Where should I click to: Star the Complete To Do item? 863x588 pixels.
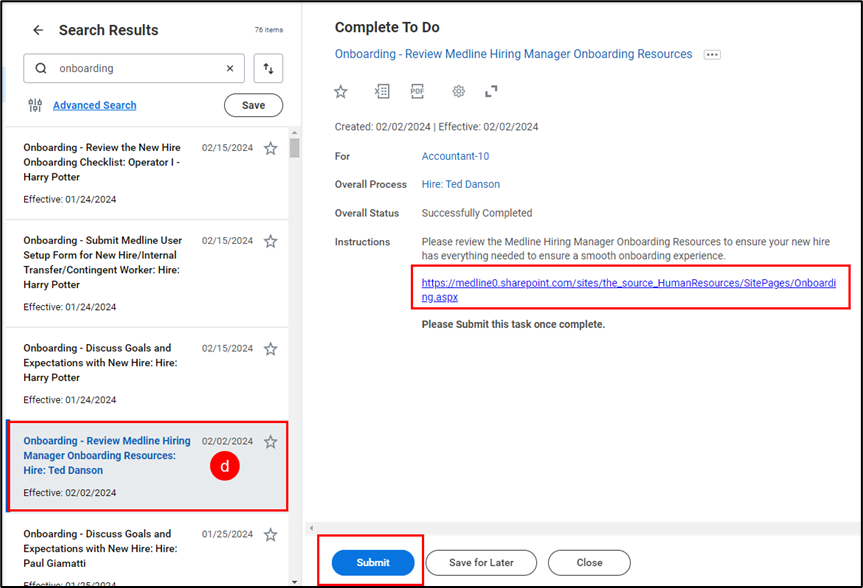coord(340,91)
